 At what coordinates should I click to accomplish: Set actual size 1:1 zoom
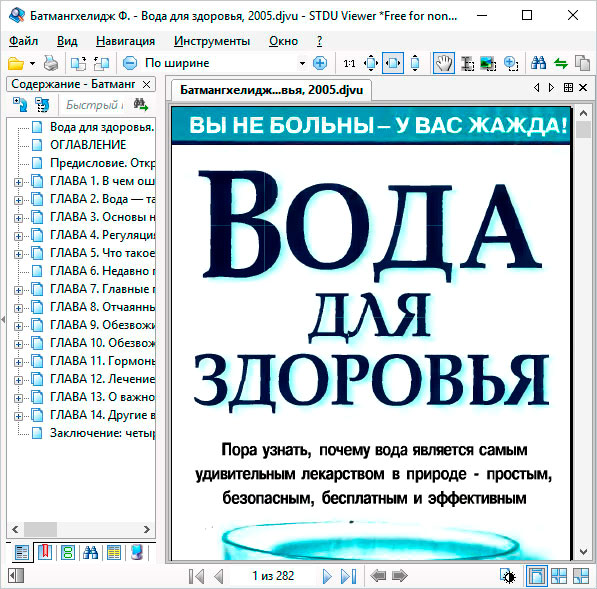(349, 63)
